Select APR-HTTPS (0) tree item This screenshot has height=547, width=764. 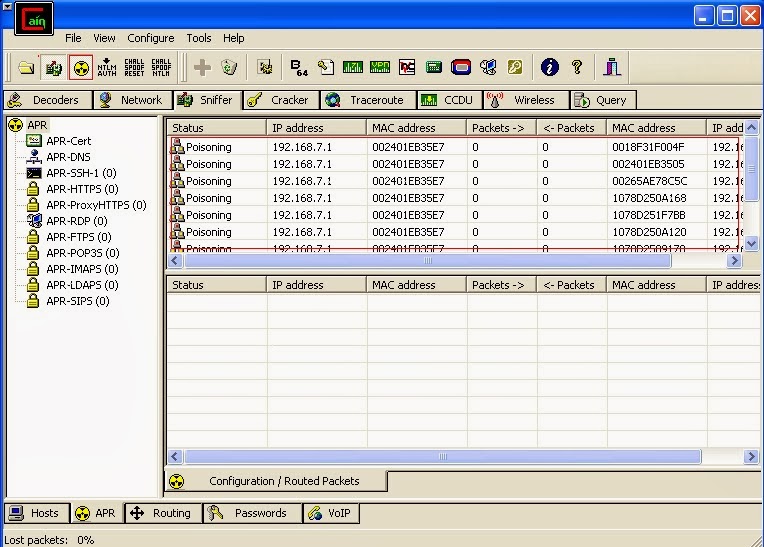point(82,189)
